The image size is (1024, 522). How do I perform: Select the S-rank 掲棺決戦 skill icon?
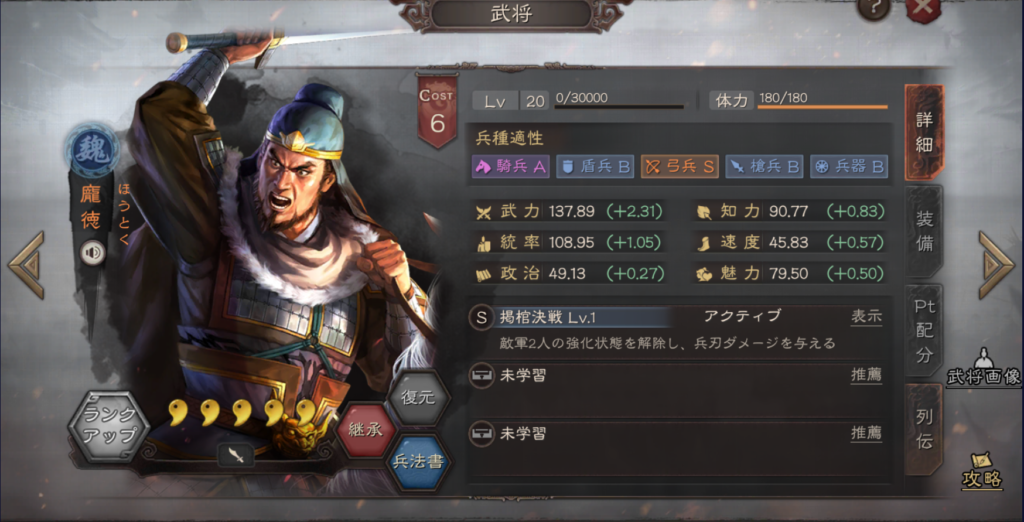point(482,318)
